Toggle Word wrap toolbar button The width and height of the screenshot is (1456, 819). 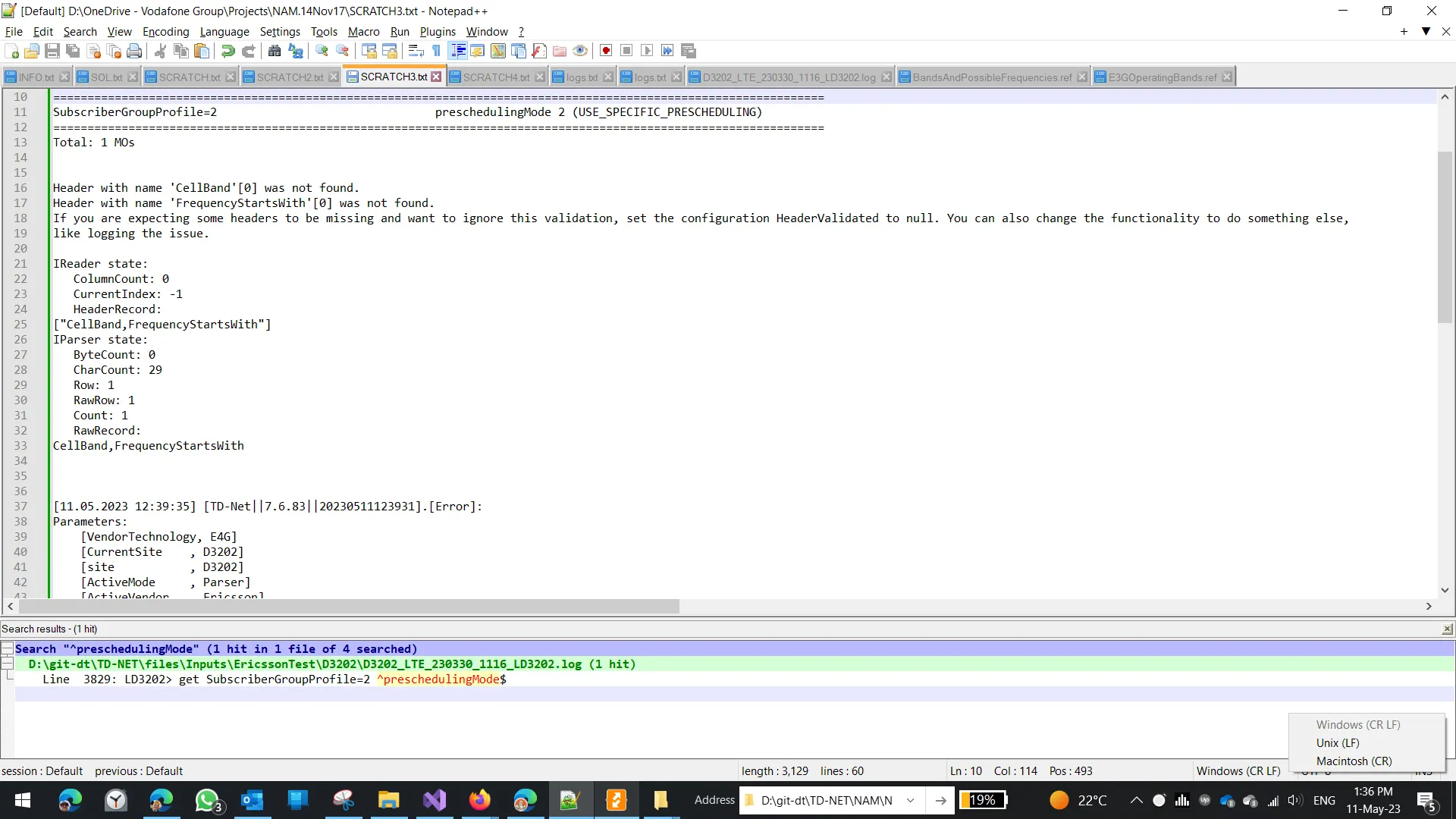click(x=416, y=51)
